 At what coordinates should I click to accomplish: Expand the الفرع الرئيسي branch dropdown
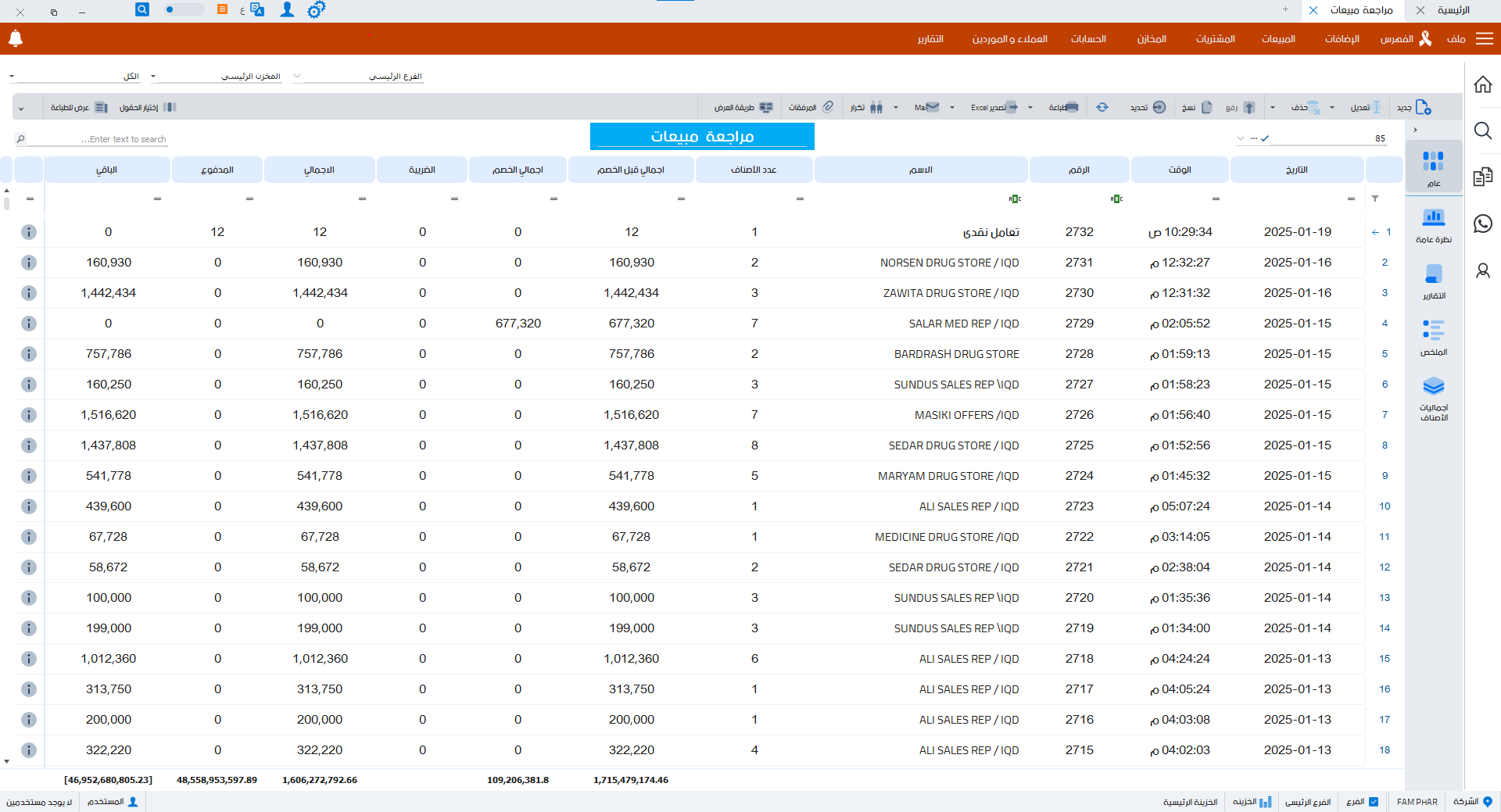[x=297, y=77]
